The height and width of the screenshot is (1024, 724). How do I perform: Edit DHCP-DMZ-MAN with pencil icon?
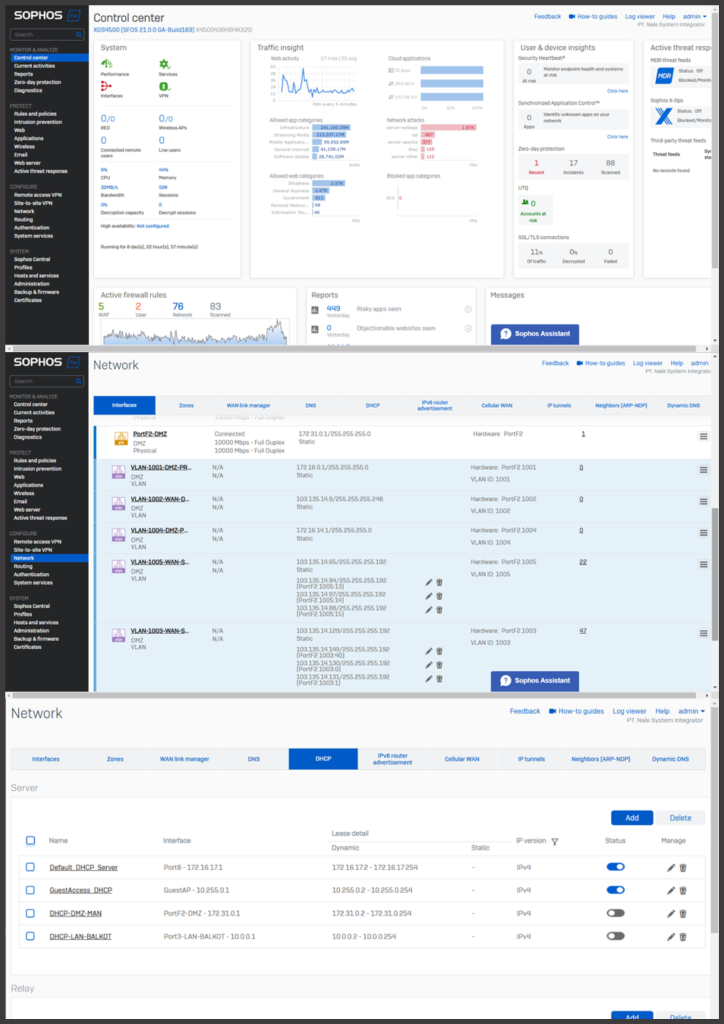click(670, 914)
